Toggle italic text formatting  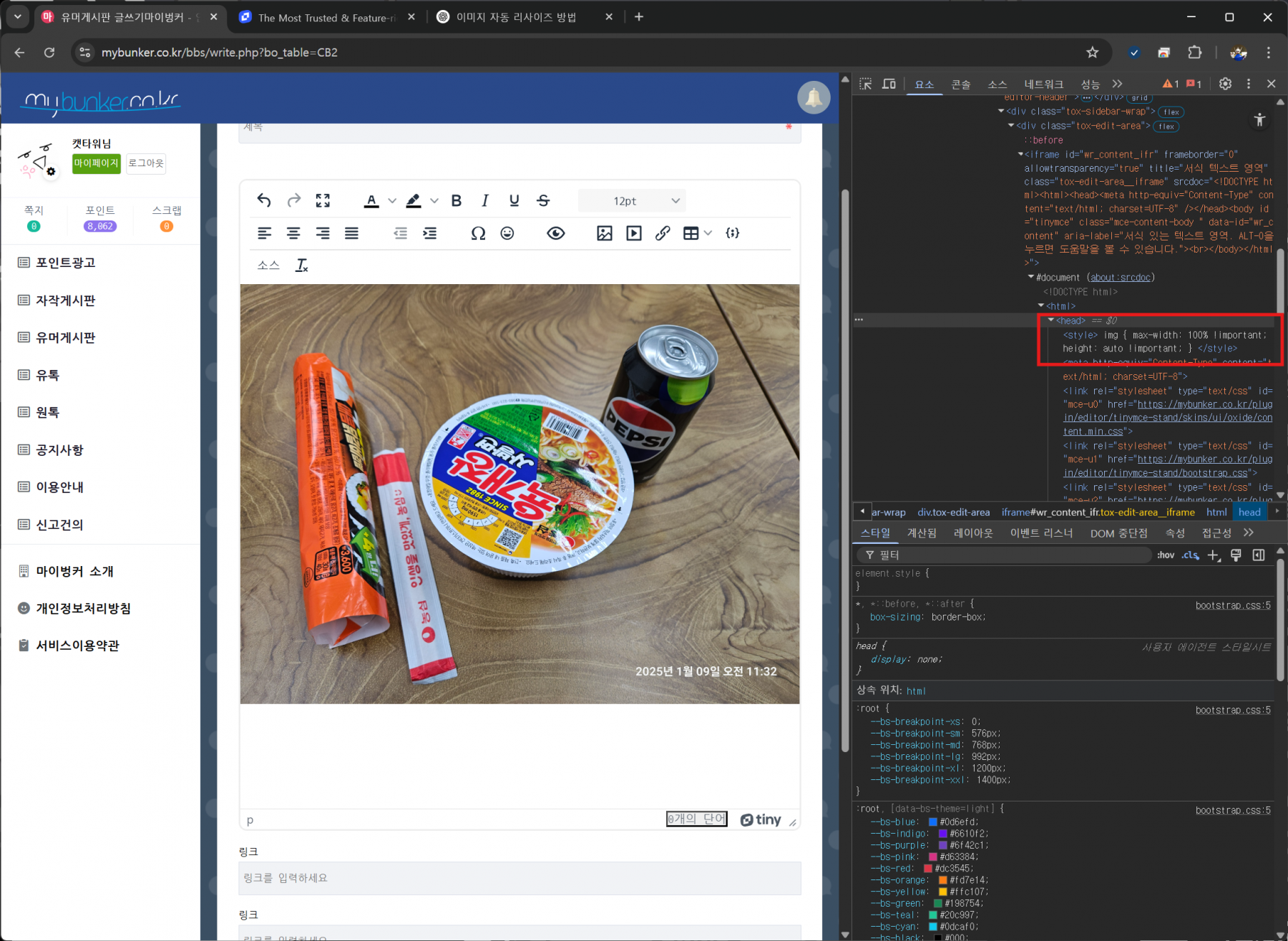(485, 201)
